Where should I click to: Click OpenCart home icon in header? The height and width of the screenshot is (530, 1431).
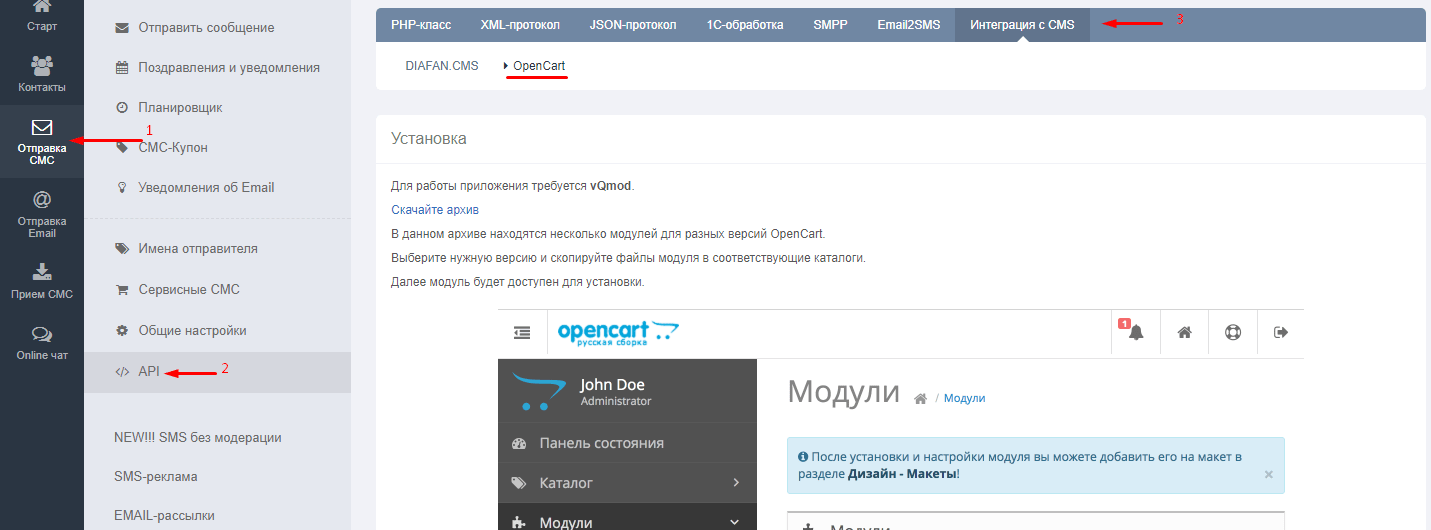tap(1184, 332)
